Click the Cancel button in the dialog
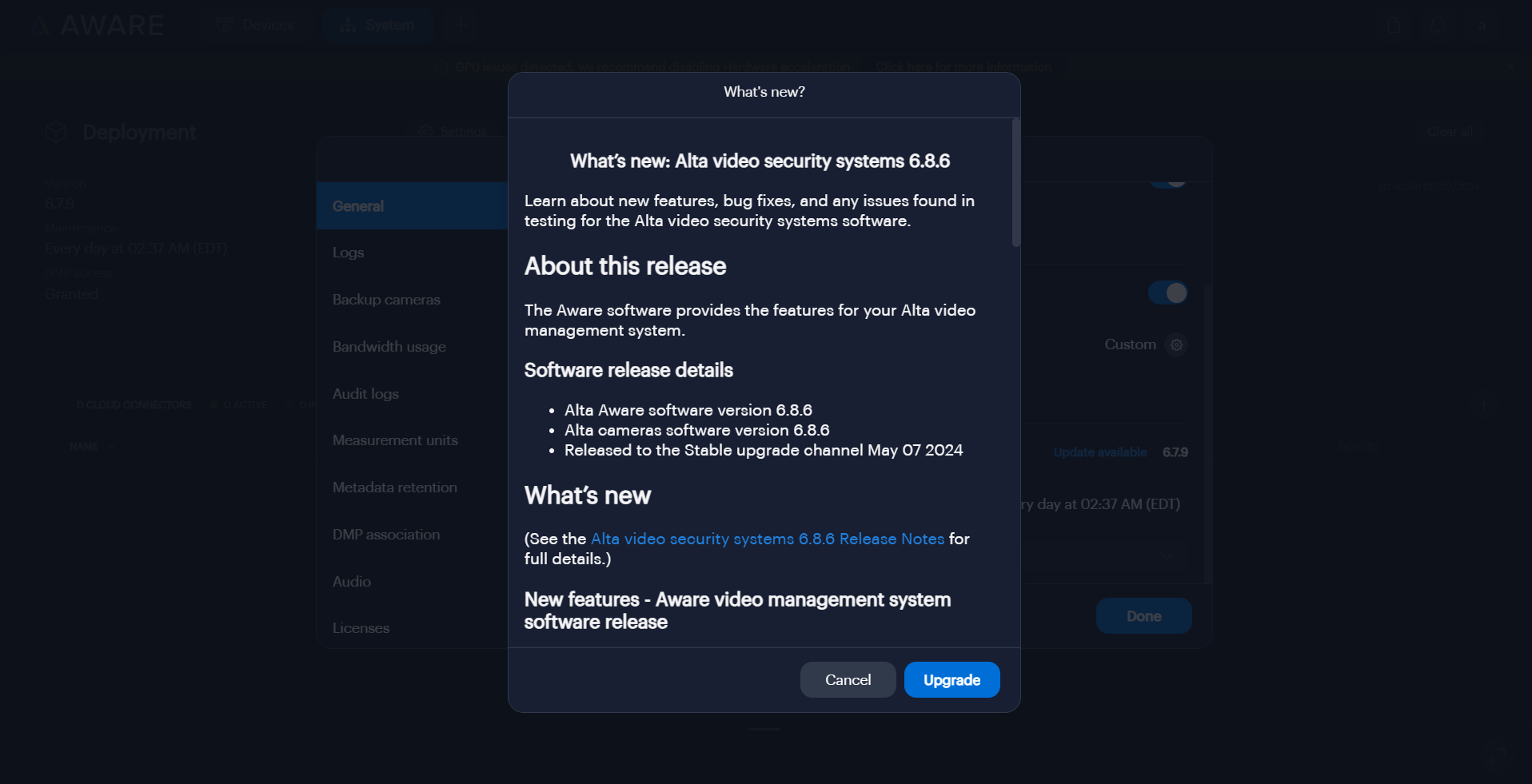 (848, 679)
